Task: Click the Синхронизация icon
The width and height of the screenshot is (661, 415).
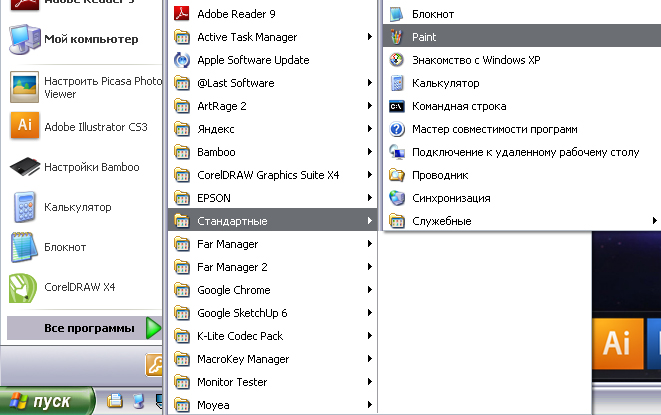Action: point(396,198)
